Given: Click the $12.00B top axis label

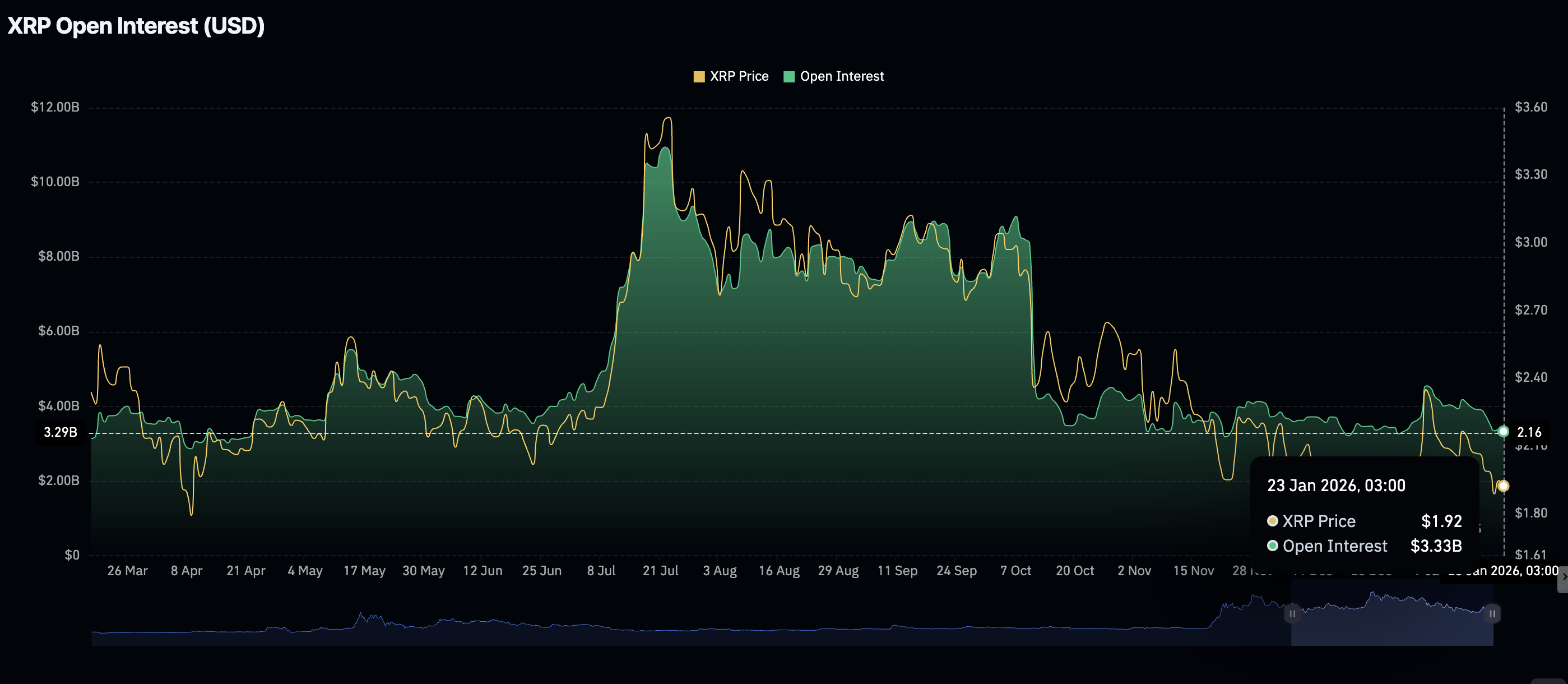Looking at the screenshot, I should [x=55, y=107].
